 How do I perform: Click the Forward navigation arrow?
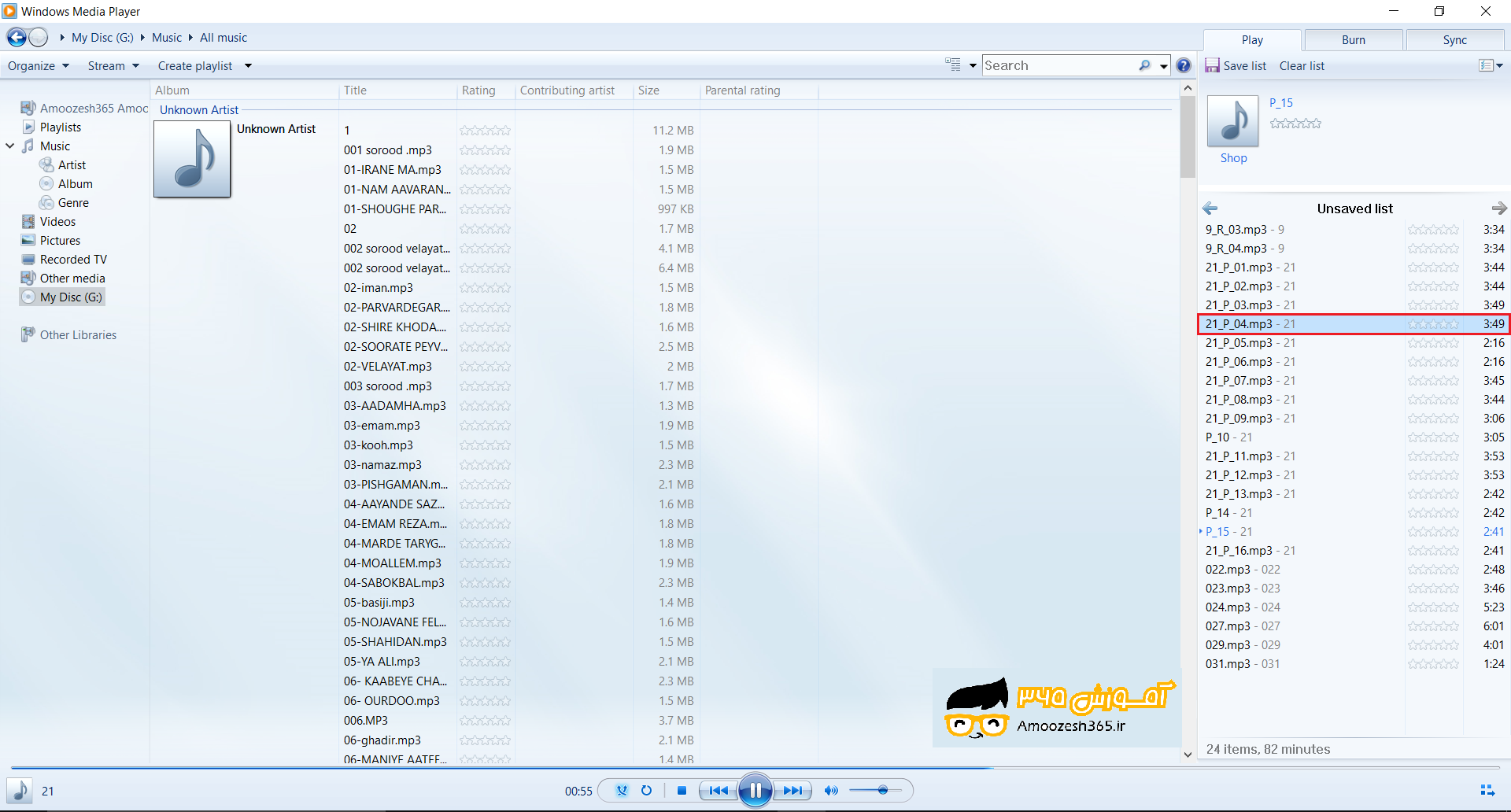click(x=38, y=37)
